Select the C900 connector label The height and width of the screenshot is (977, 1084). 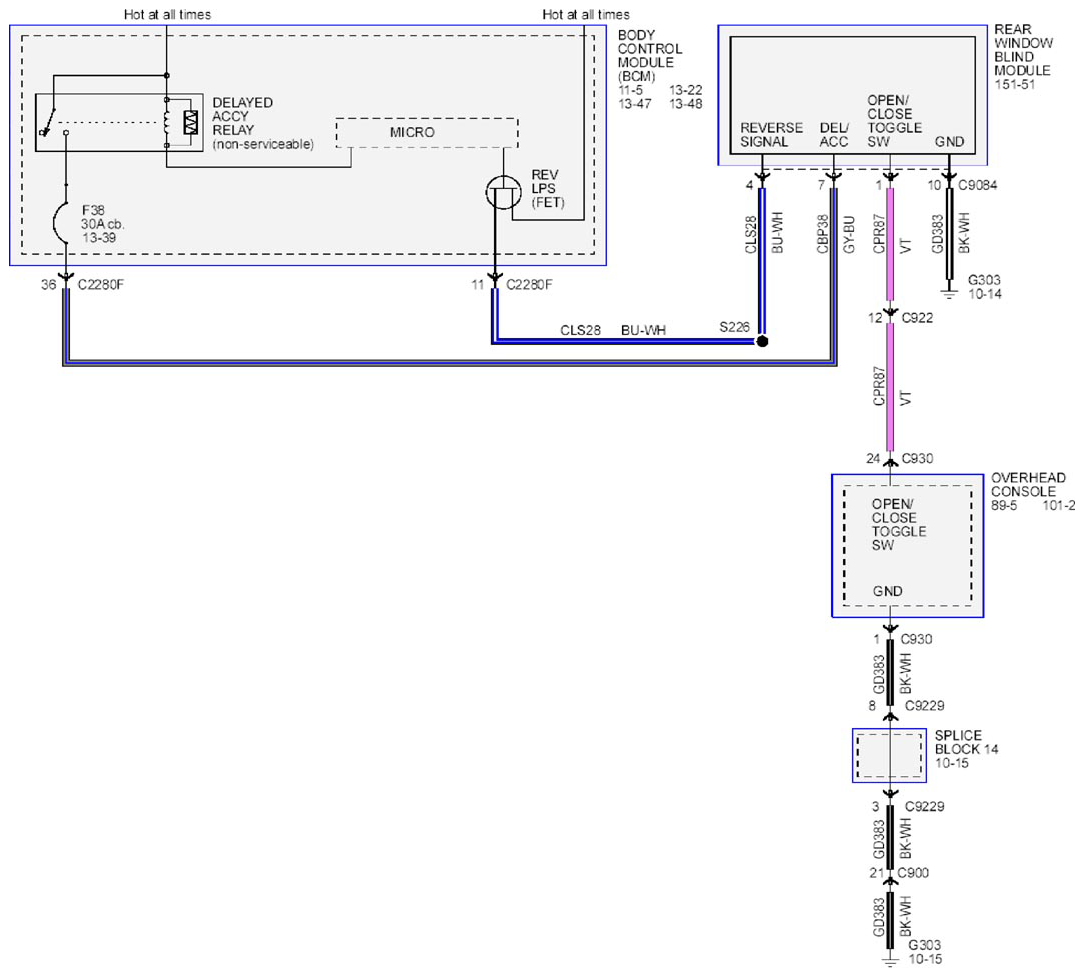913,873
